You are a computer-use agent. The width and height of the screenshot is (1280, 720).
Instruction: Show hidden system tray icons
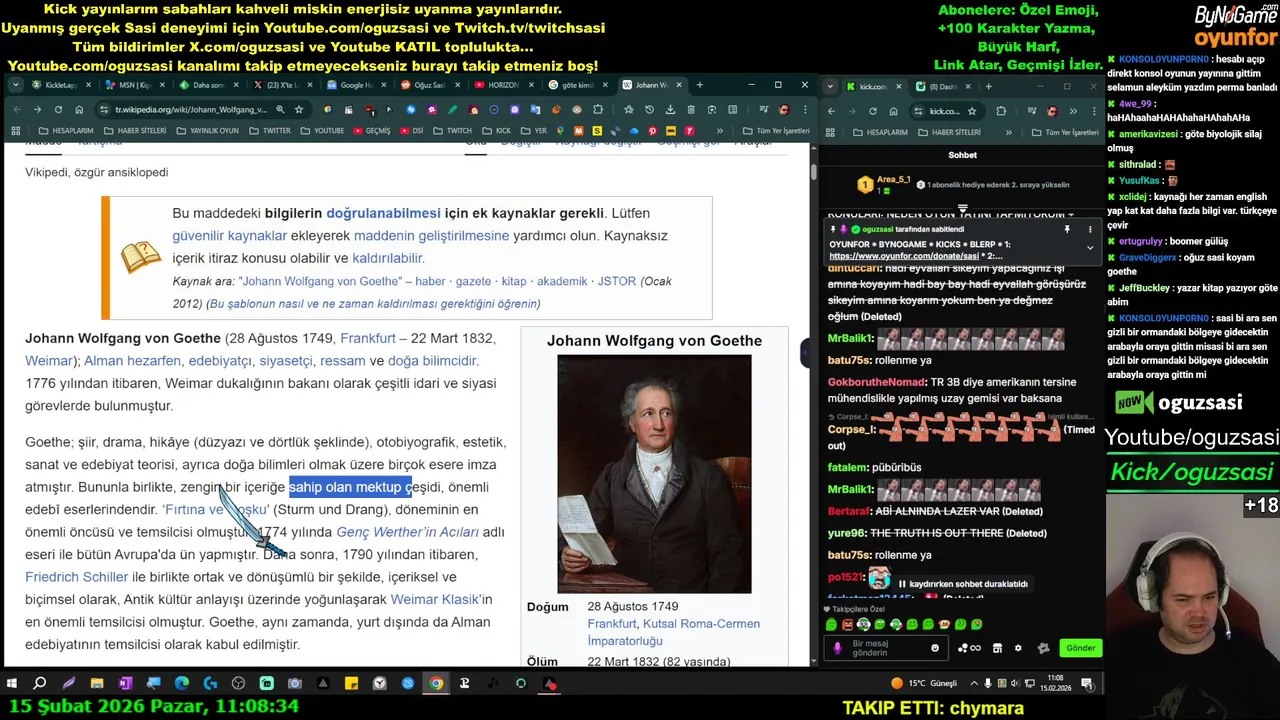point(974,683)
